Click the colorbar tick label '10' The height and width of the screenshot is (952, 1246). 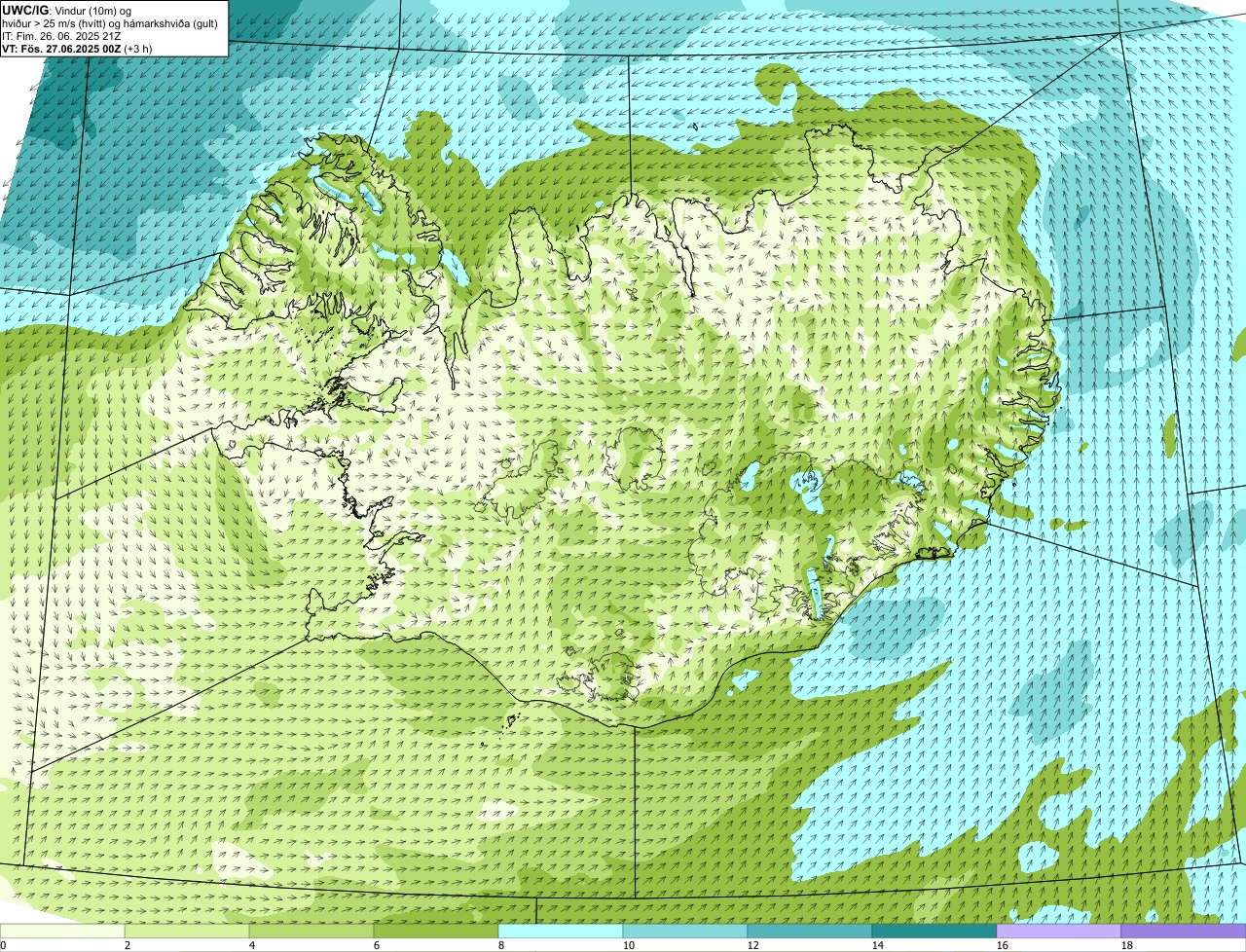click(x=629, y=945)
